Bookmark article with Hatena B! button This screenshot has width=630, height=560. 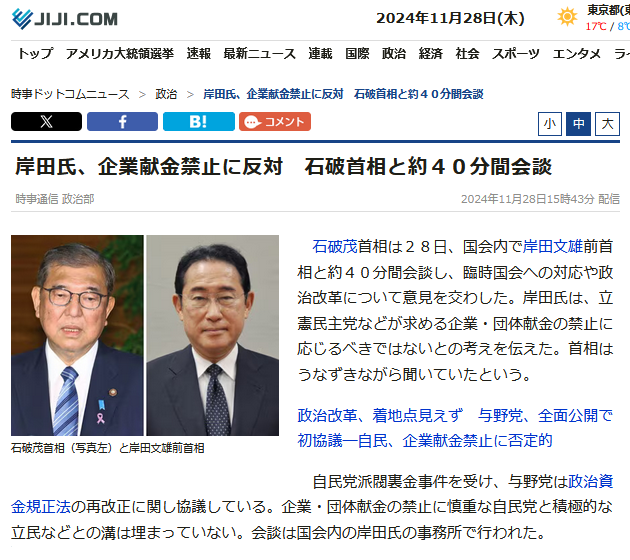(x=198, y=122)
